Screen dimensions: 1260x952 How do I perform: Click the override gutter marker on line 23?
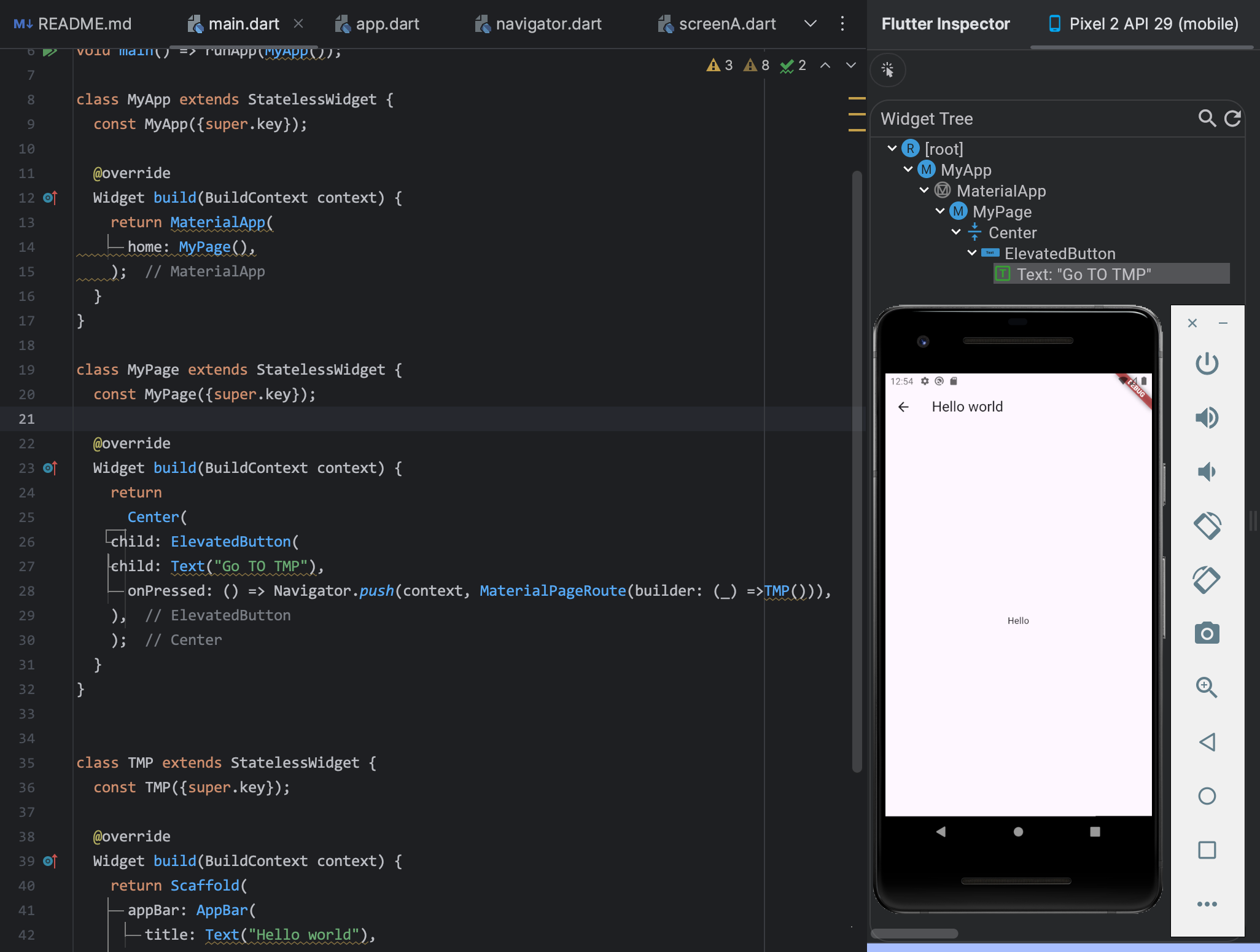50,468
